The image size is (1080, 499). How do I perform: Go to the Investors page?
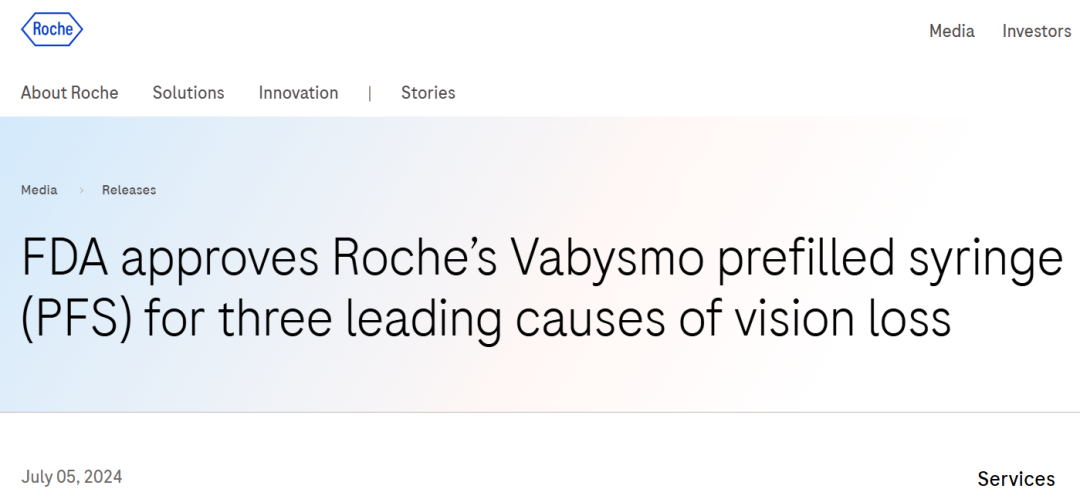(x=1036, y=31)
